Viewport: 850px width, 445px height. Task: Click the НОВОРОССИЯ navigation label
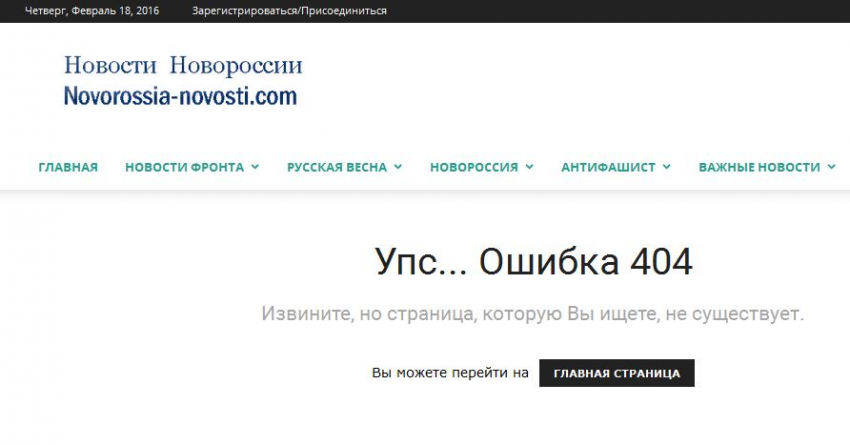(x=473, y=167)
